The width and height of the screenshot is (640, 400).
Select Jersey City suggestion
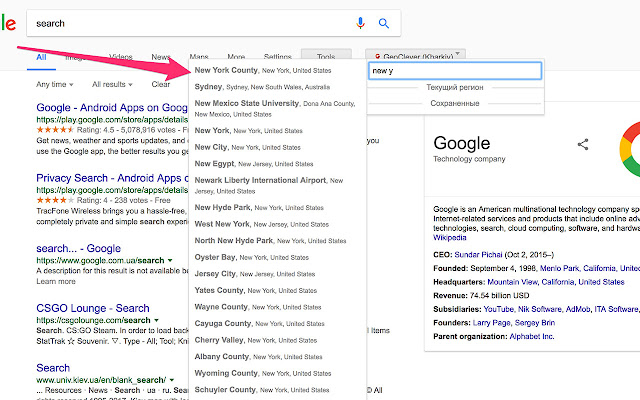tap(278, 274)
